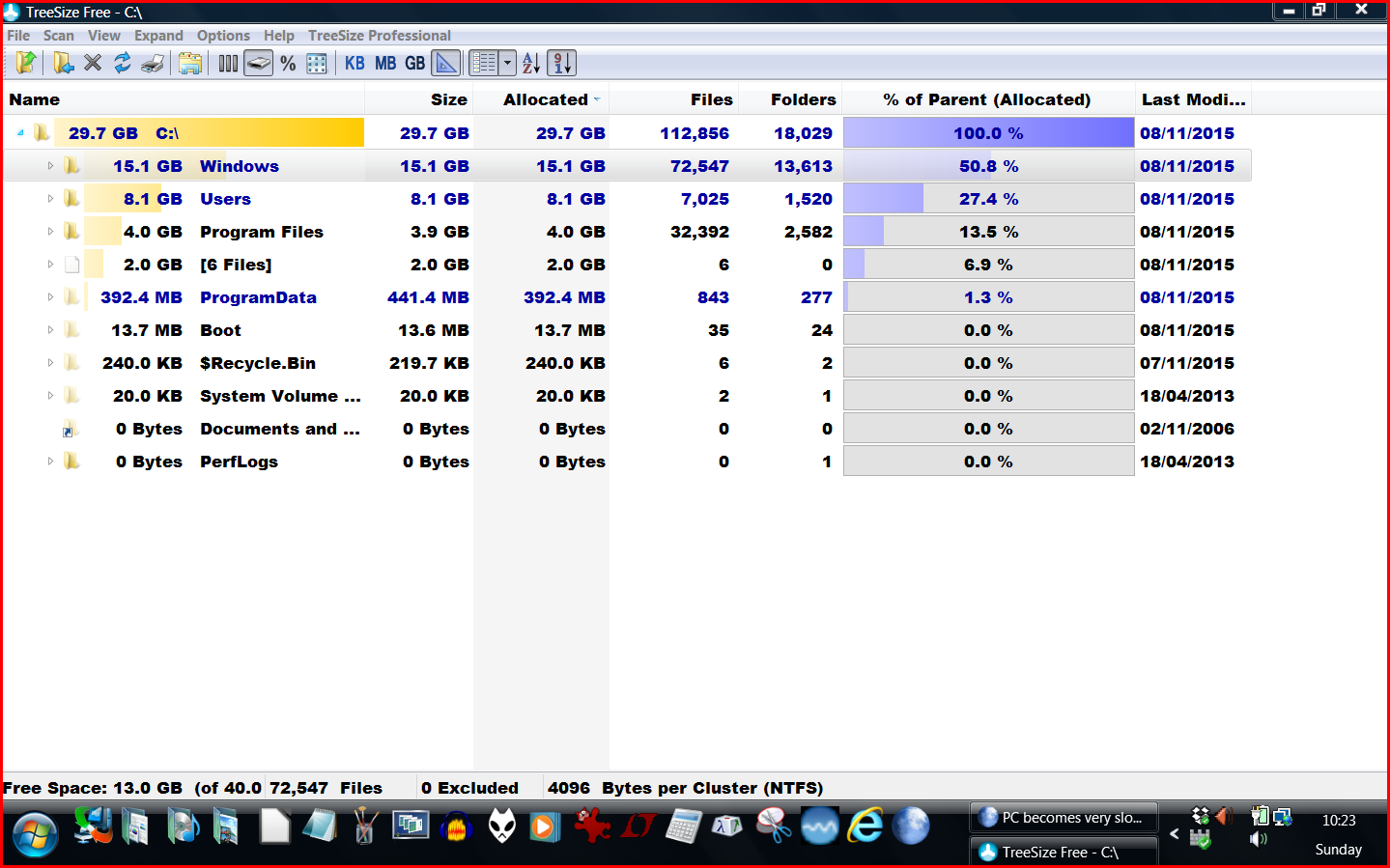Viewport: 1390px width, 868px height.
Task: Open the Snipping Tool scissors taskbar icon
Action: click(x=774, y=827)
